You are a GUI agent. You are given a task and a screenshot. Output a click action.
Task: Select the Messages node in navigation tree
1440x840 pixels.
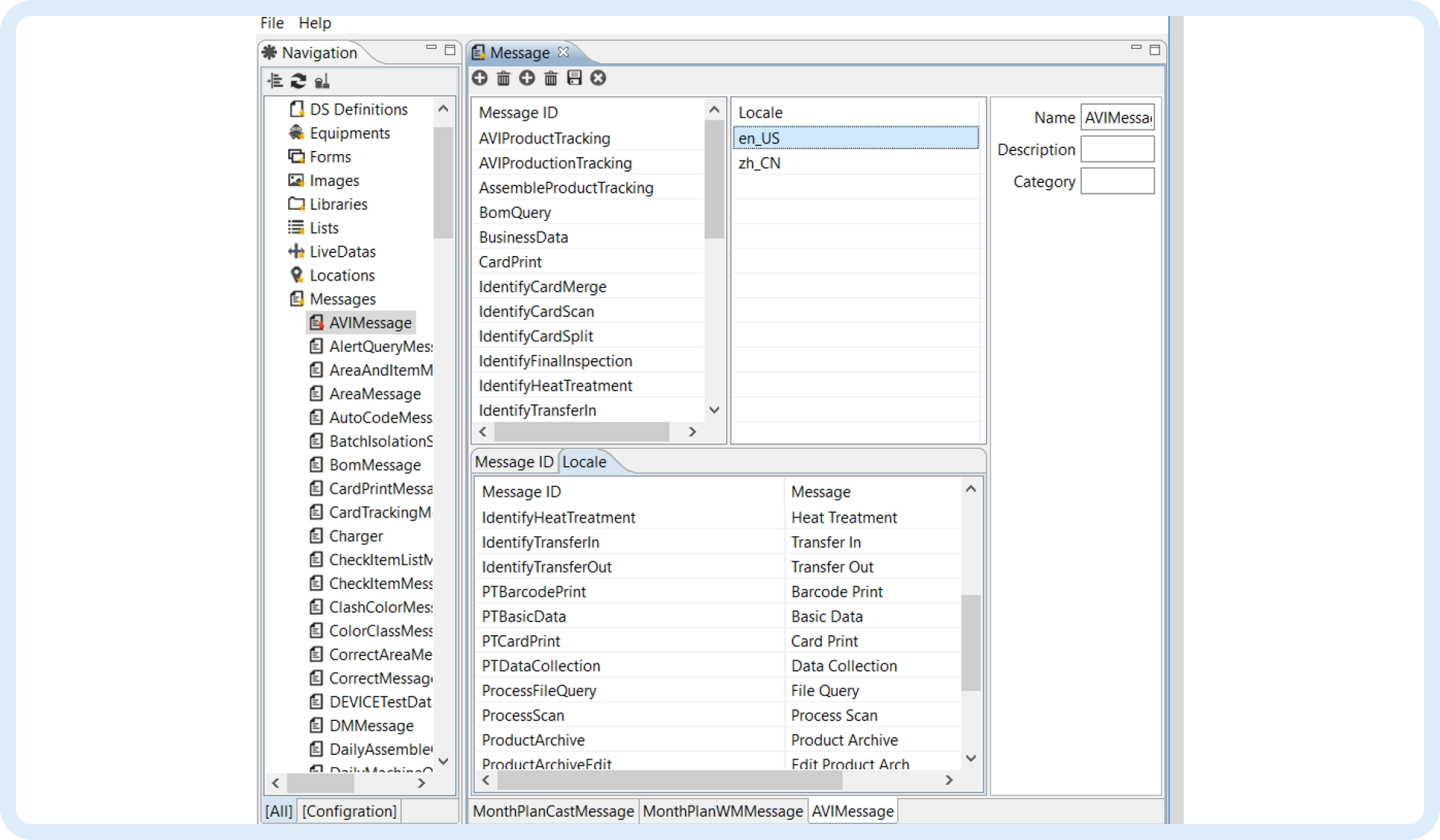tap(342, 299)
